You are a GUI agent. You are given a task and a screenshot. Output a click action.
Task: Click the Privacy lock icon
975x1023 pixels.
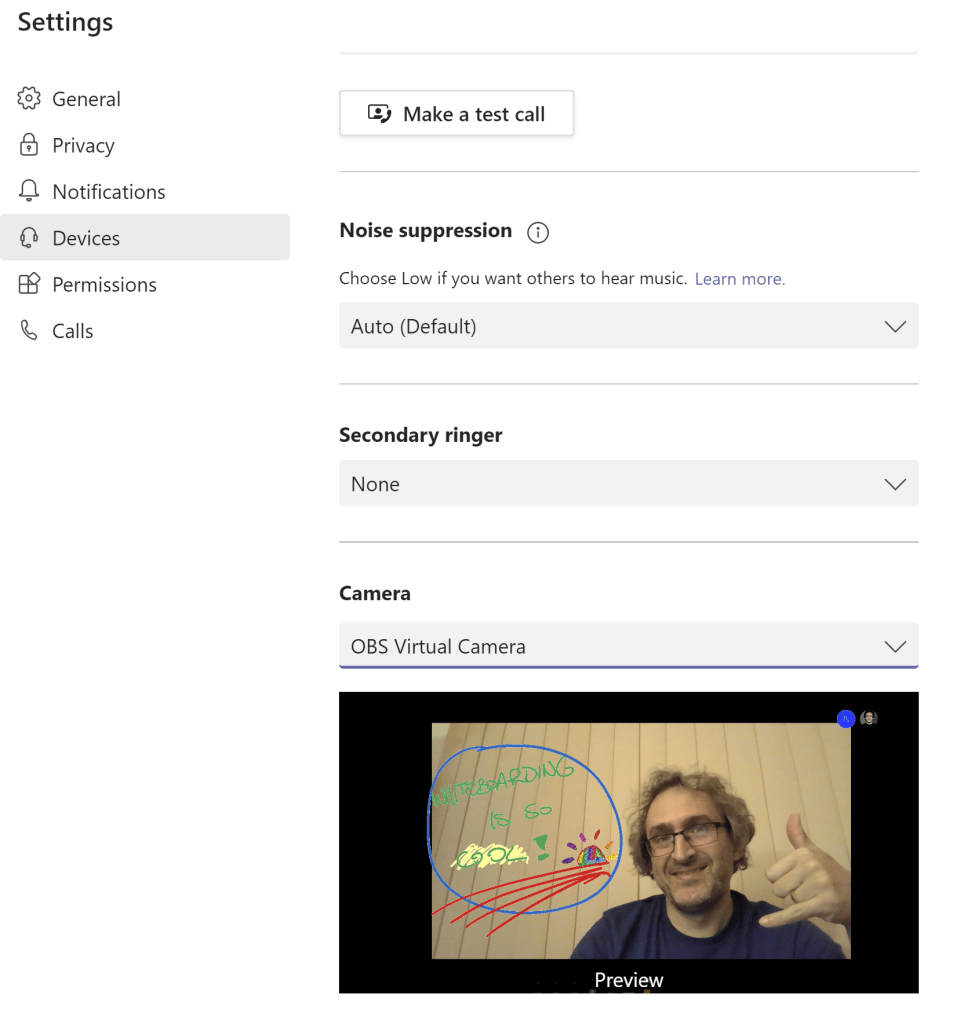pos(29,145)
